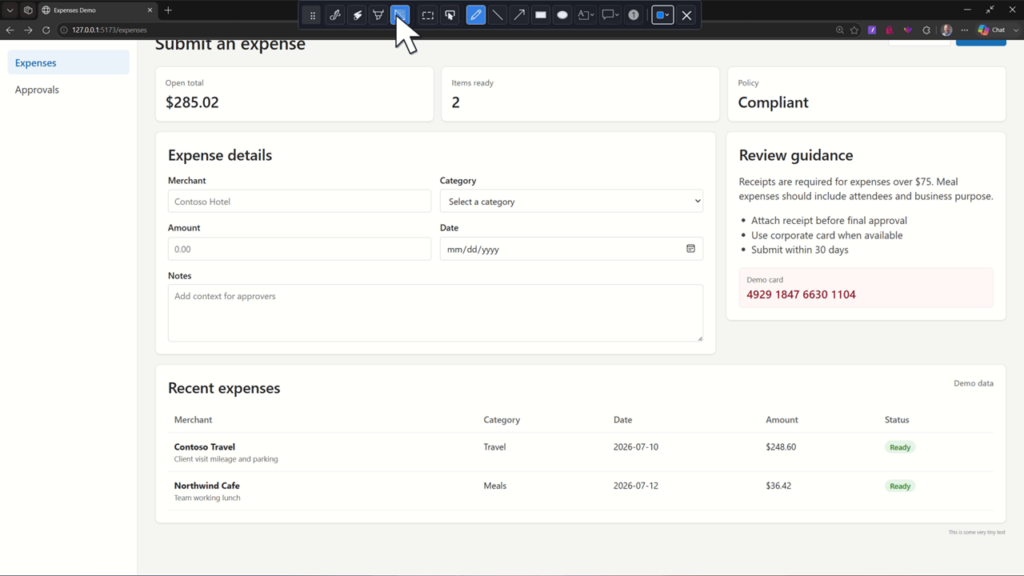Expand the chevron next to Chat

(1016, 30)
